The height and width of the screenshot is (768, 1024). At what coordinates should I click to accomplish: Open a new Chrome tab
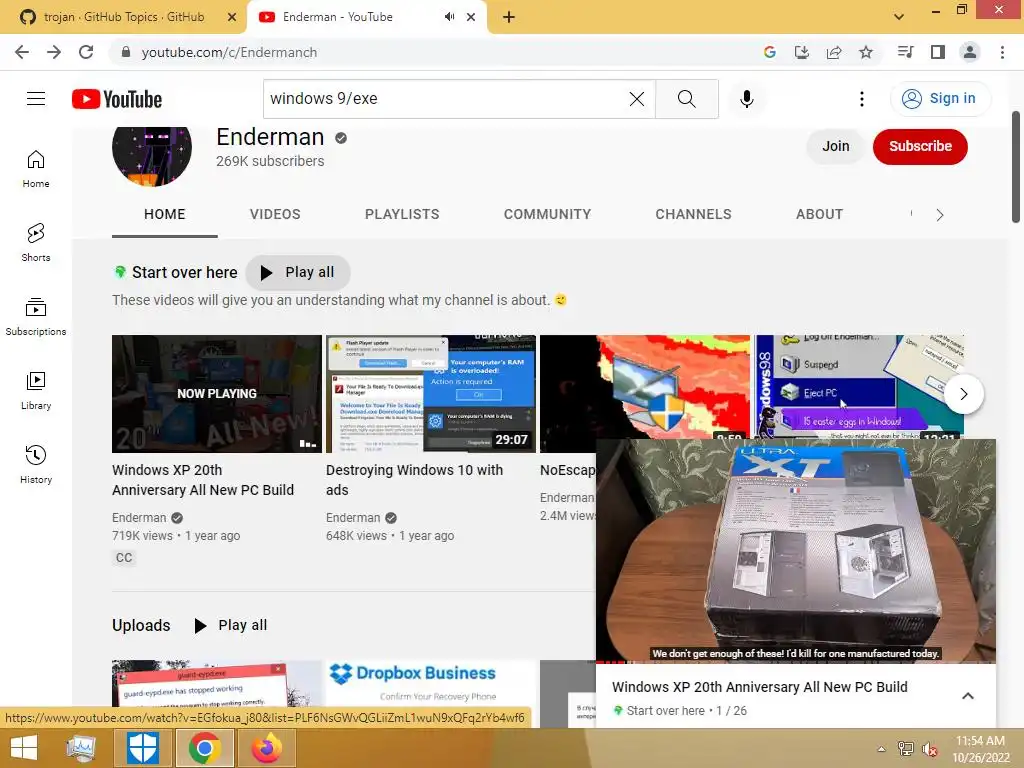[509, 17]
